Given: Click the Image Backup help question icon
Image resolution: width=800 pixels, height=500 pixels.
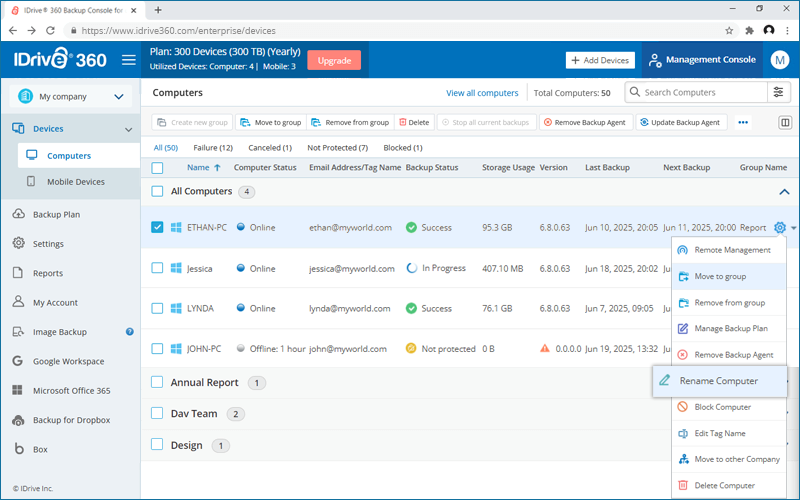Looking at the screenshot, I should (130, 332).
